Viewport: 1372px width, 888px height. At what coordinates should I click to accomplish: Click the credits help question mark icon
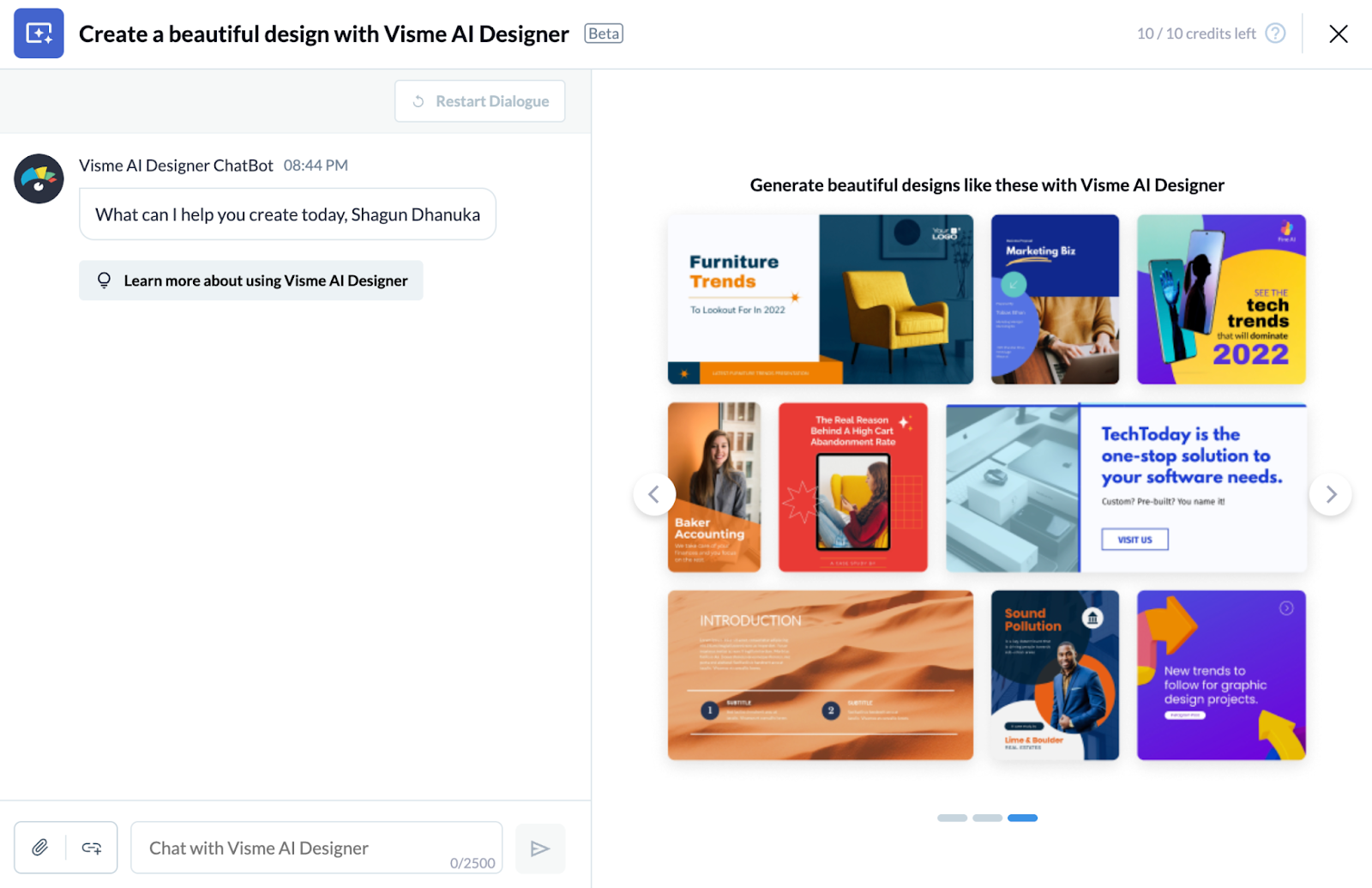(x=1276, y=33)
